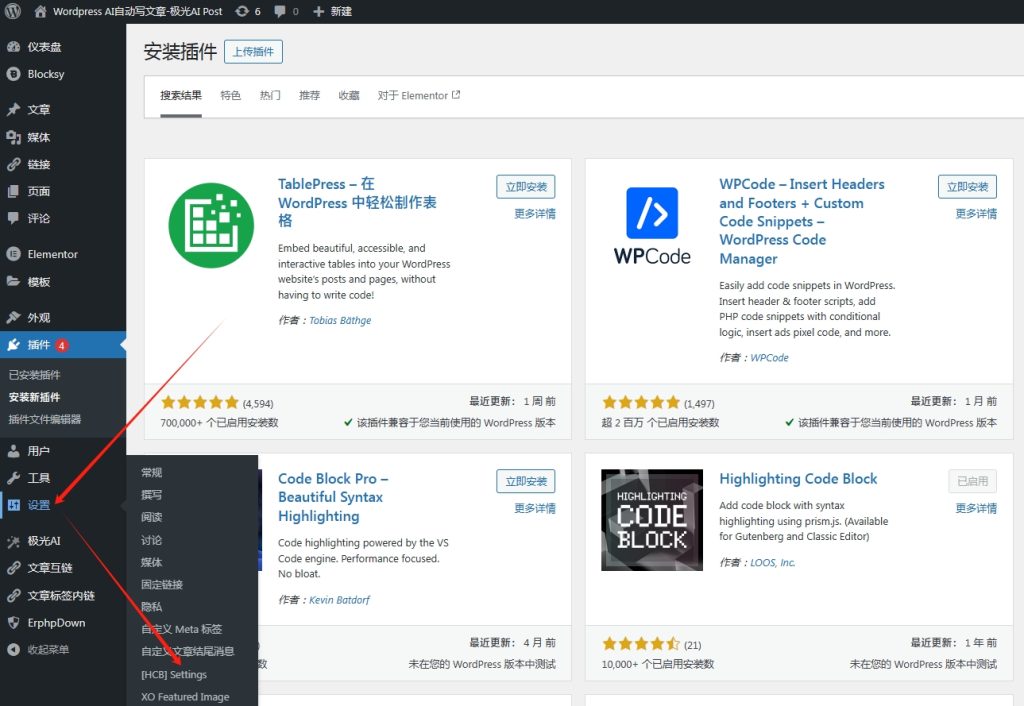
Task: Click the 文章互链 link icon
Action: (x=13, y=568)
